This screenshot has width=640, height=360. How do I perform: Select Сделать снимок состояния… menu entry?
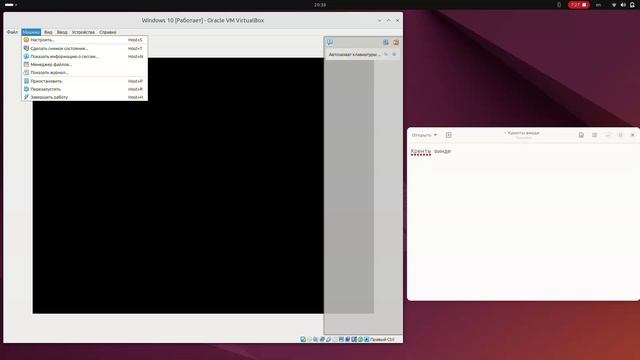point(84,48)
